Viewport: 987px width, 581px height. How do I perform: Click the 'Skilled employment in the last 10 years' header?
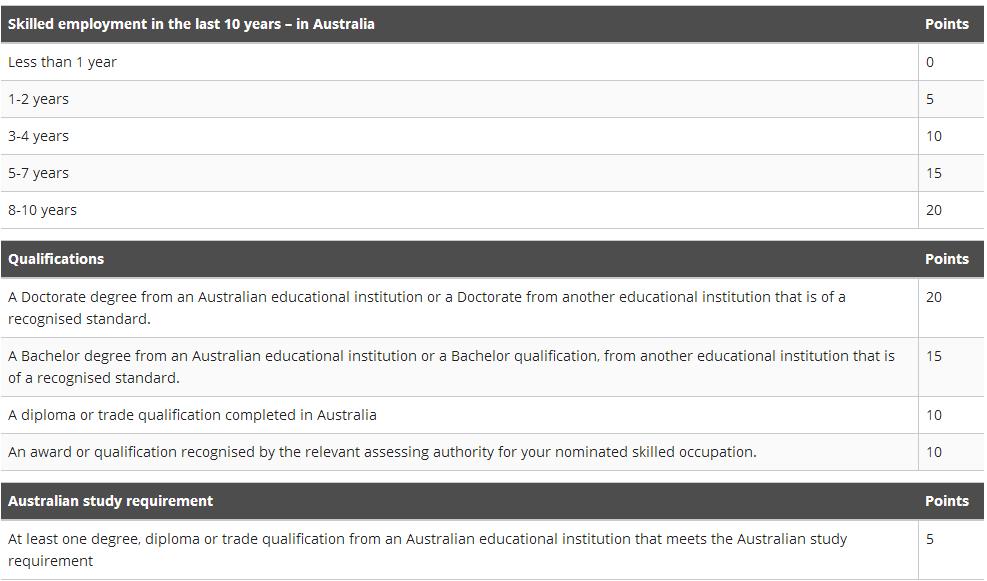[x=191, y=24]
